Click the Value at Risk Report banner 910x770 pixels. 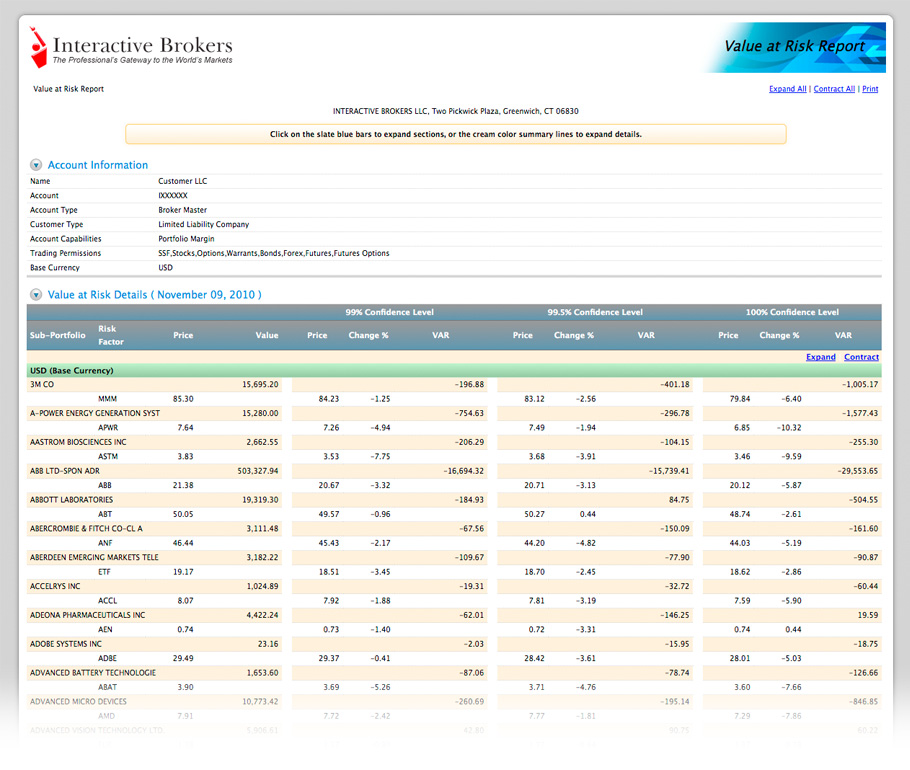tap(794, 46)
